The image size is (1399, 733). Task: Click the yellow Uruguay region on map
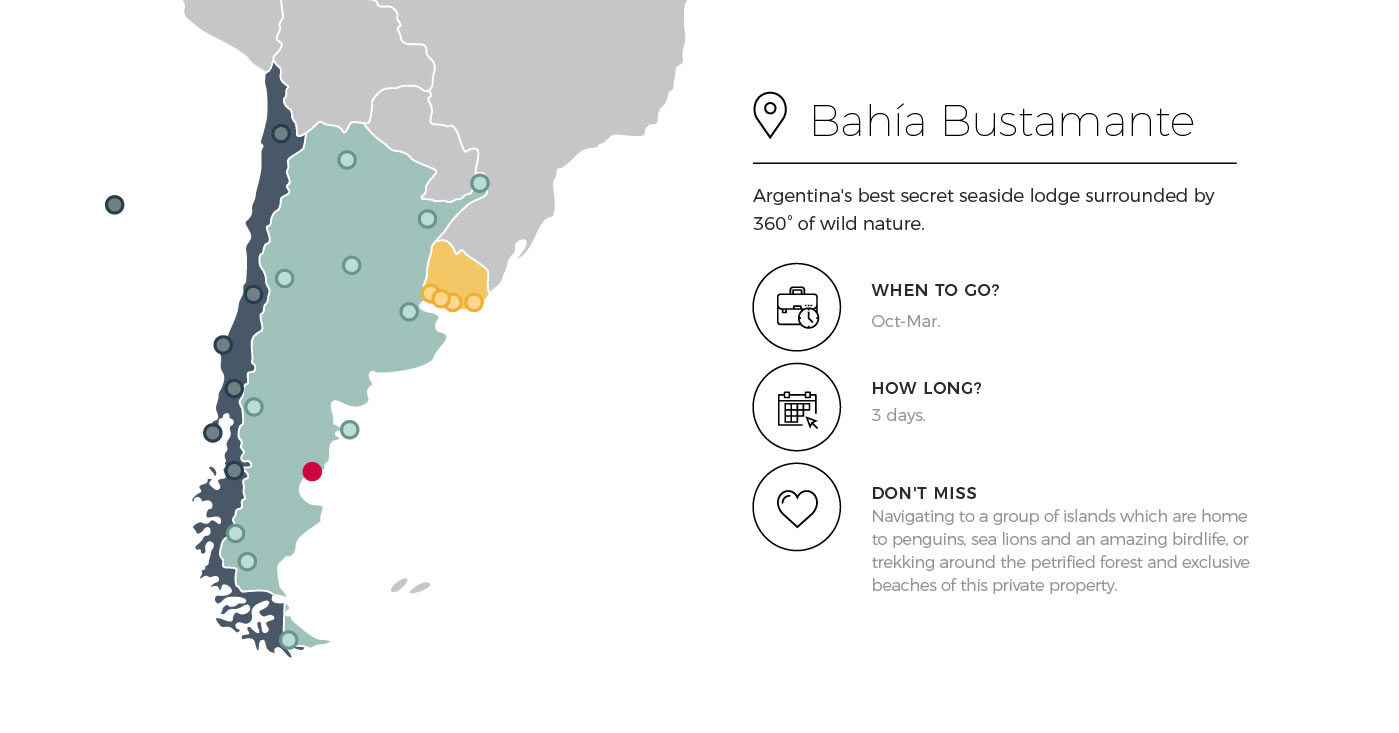click(456, 267)
